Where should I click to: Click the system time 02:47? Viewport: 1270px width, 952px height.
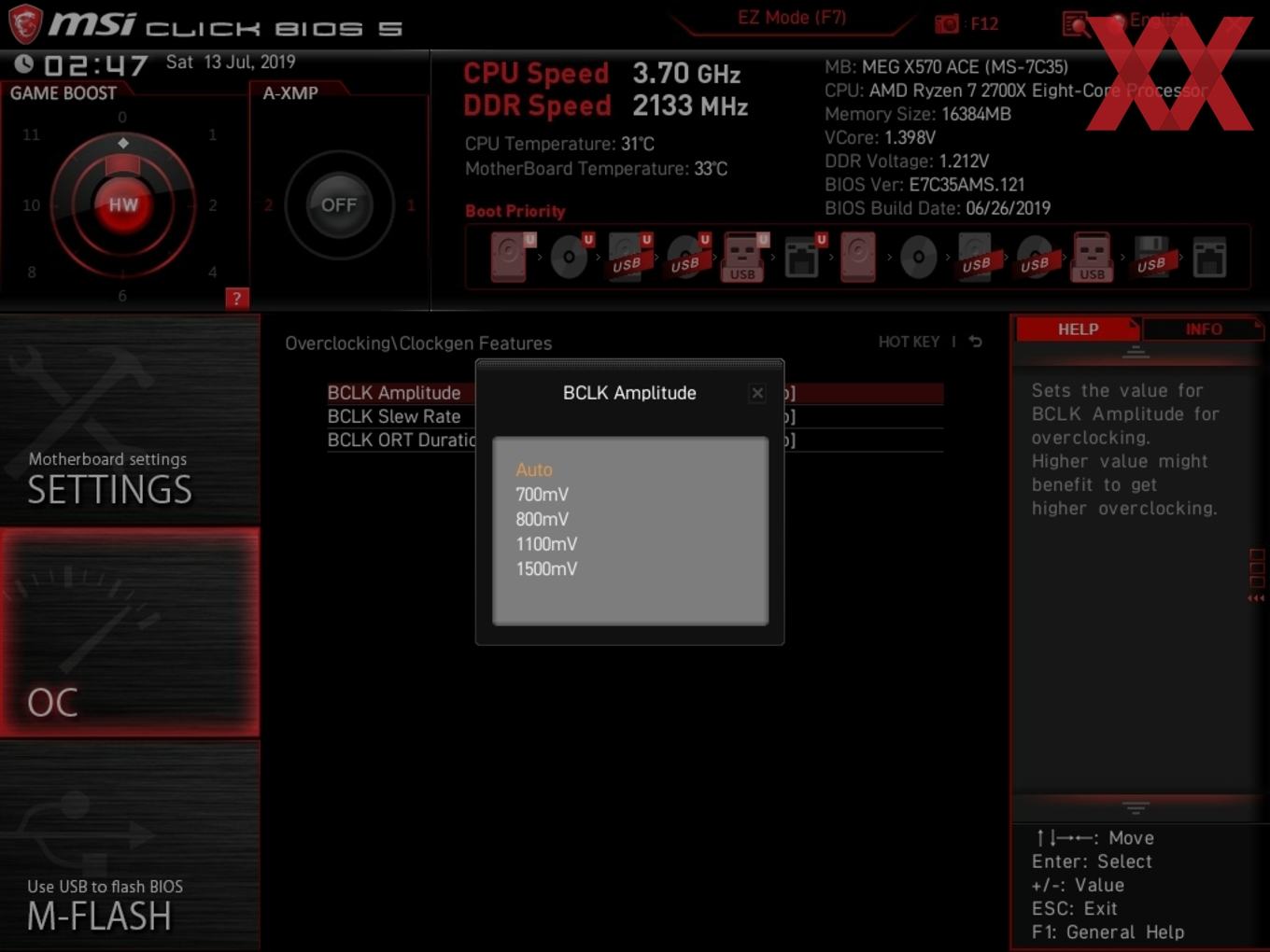(96, 65)
